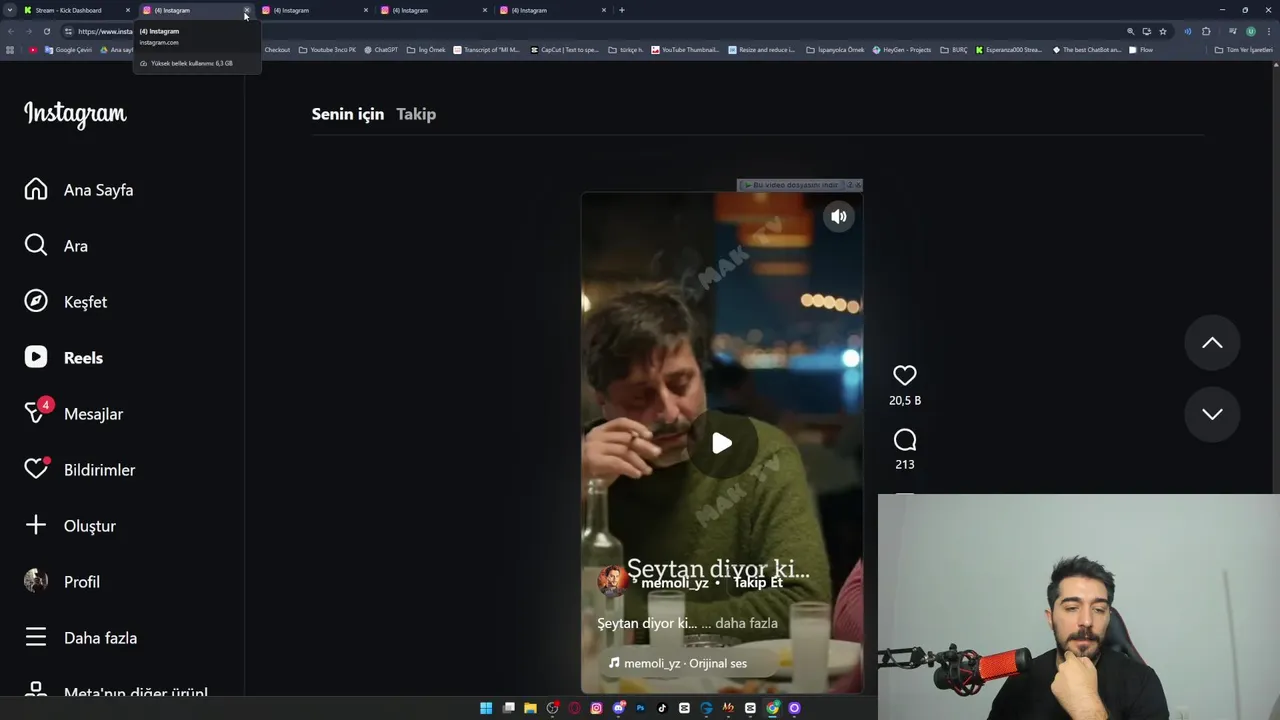This screenshot has height=720, width=1280.
Task: Open CapCut Text to speech bookmark
Action: point(564,49)
